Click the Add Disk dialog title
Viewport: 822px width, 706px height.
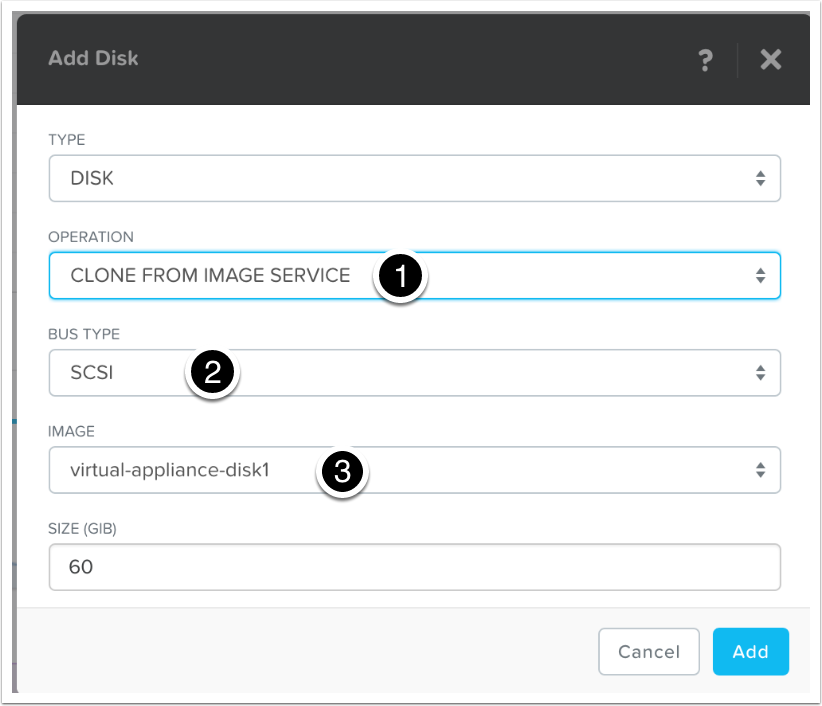click(93, 58)
